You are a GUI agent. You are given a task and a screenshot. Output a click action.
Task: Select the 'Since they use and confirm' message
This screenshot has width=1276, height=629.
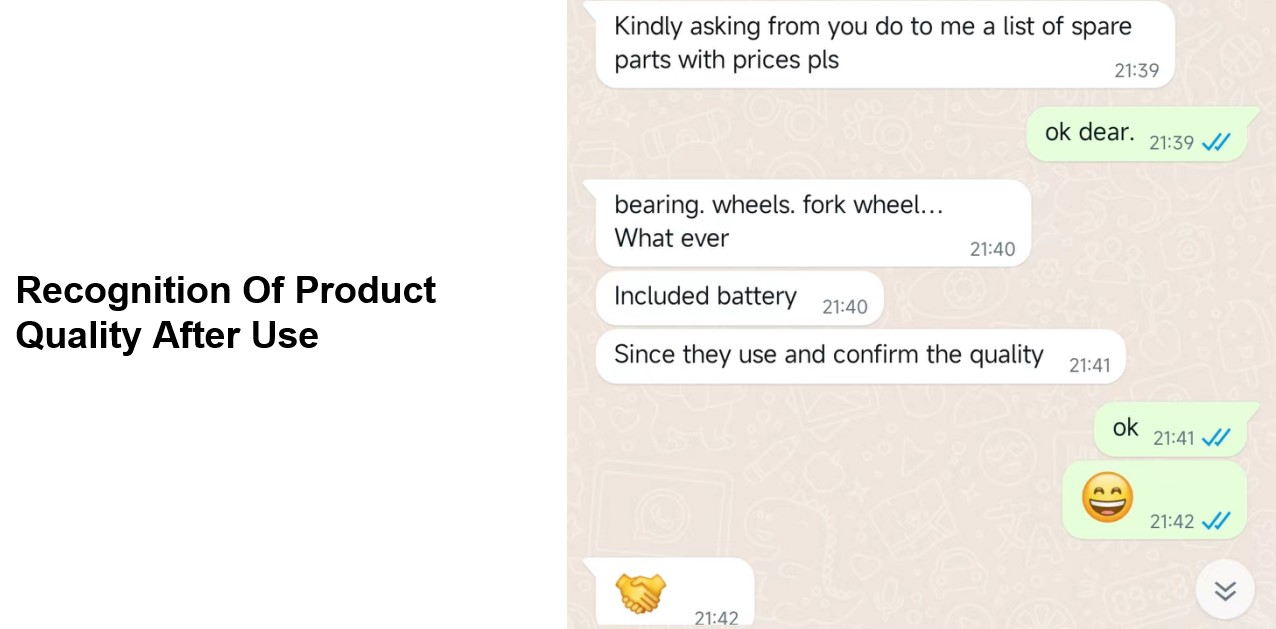[860, 356]
